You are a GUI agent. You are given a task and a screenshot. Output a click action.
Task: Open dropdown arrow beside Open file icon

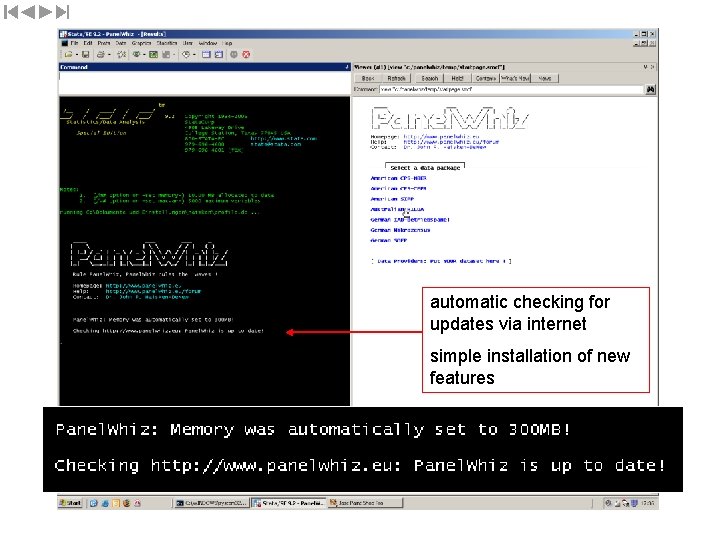pyautogui.click(x=76, y=55)
